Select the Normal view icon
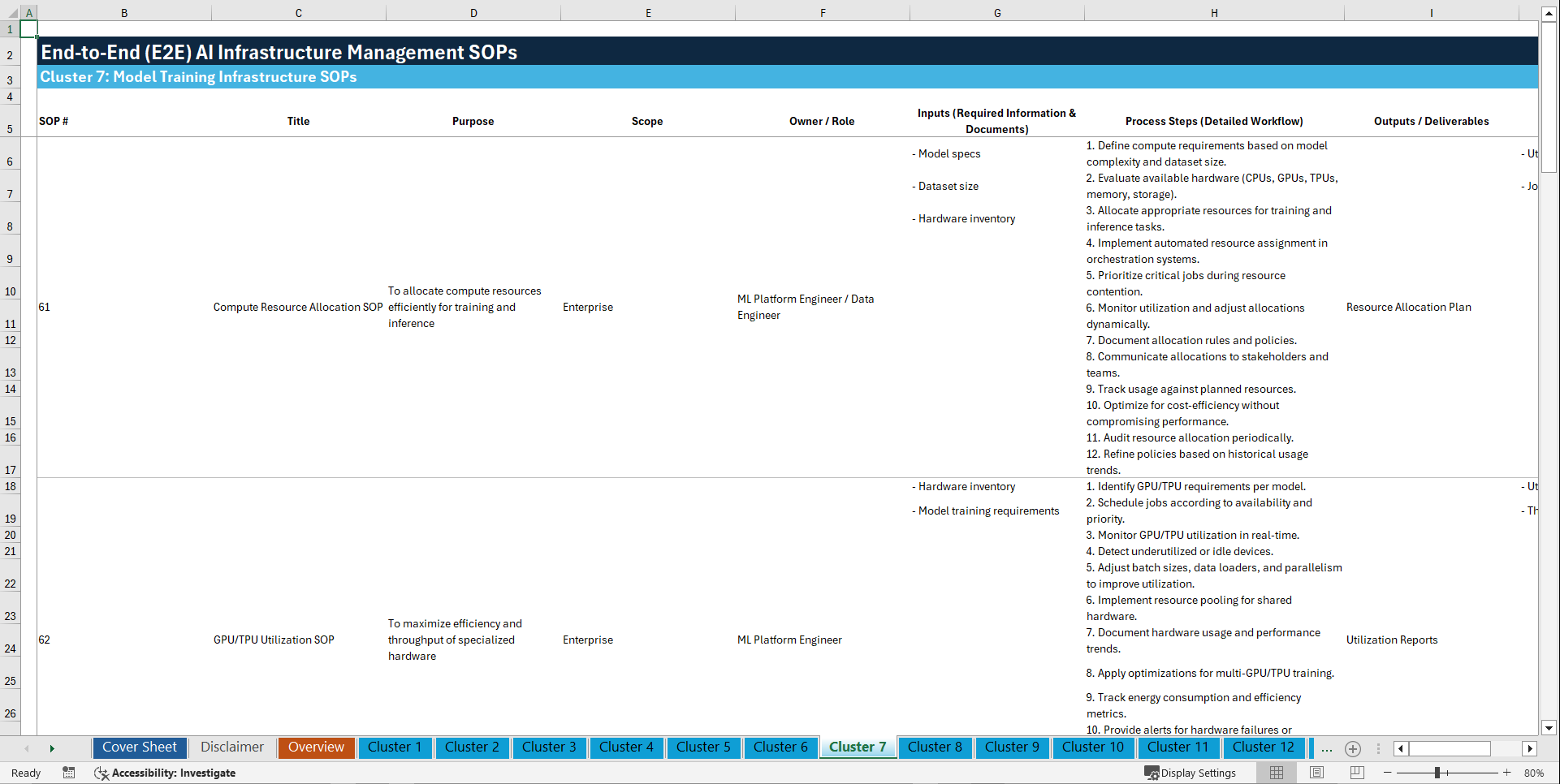This screenshot has height=784, width=1560. 1276,773
